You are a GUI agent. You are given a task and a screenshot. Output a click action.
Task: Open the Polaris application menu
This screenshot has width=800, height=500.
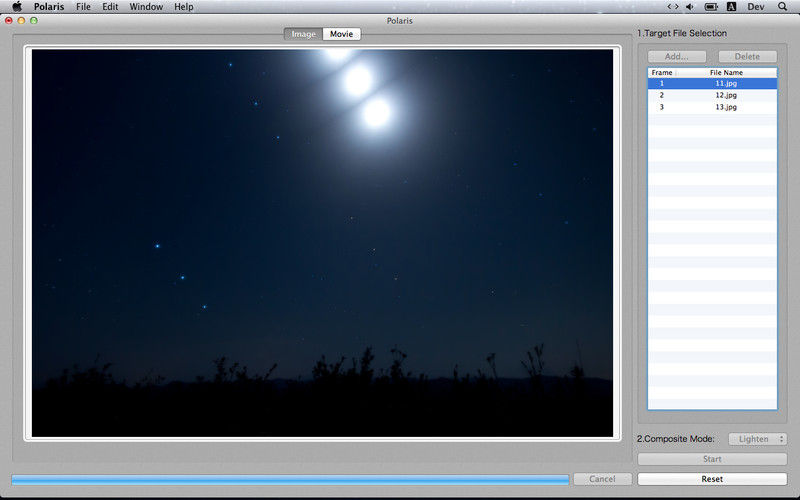[x=49, y=7]
